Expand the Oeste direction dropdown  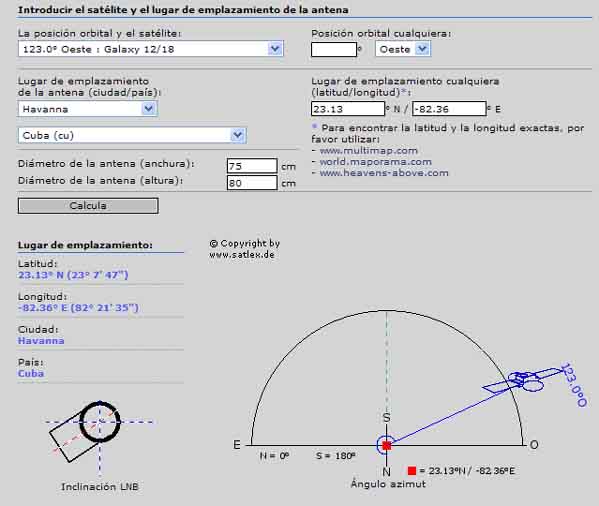403,49
